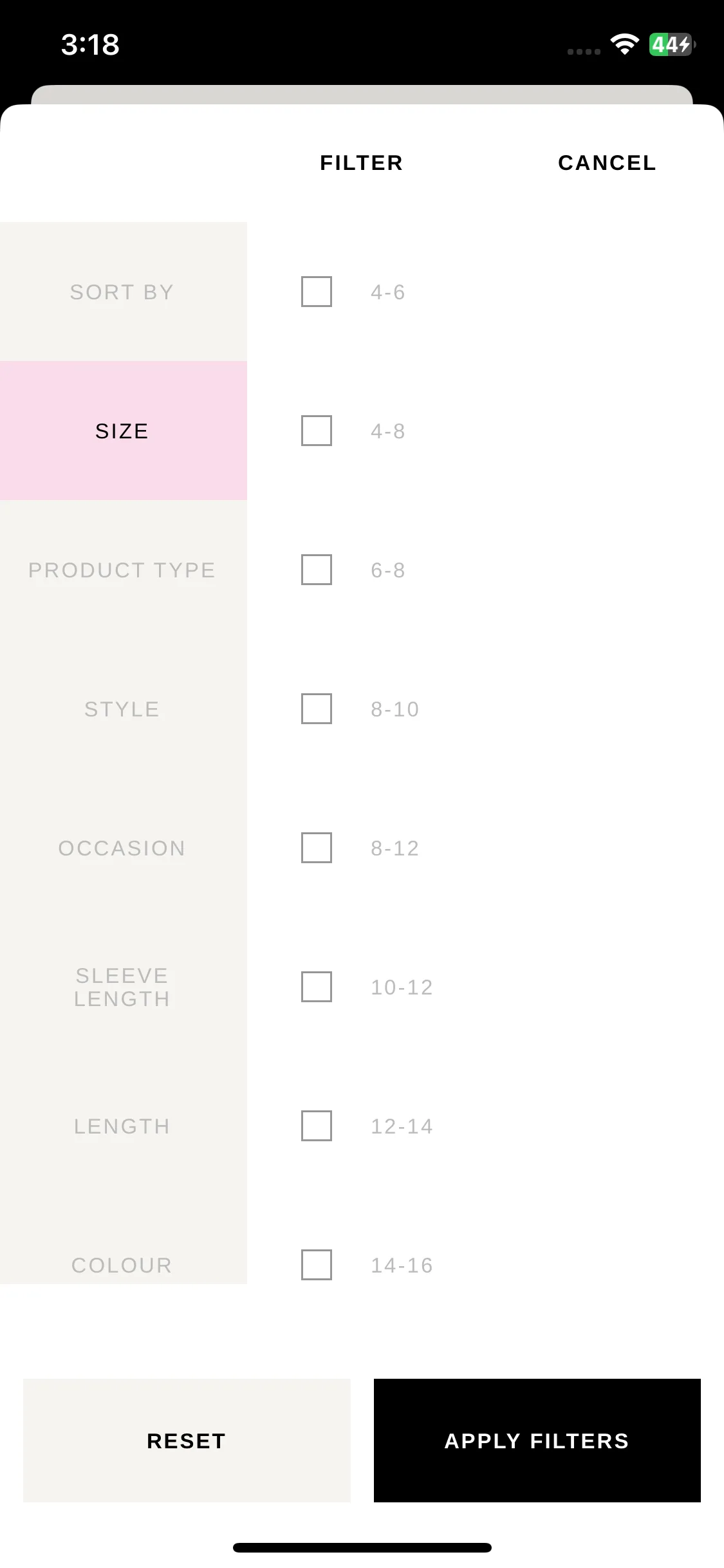Open the Sort By filter category
Screen dimensions: 724x1568
coord(124,292)
